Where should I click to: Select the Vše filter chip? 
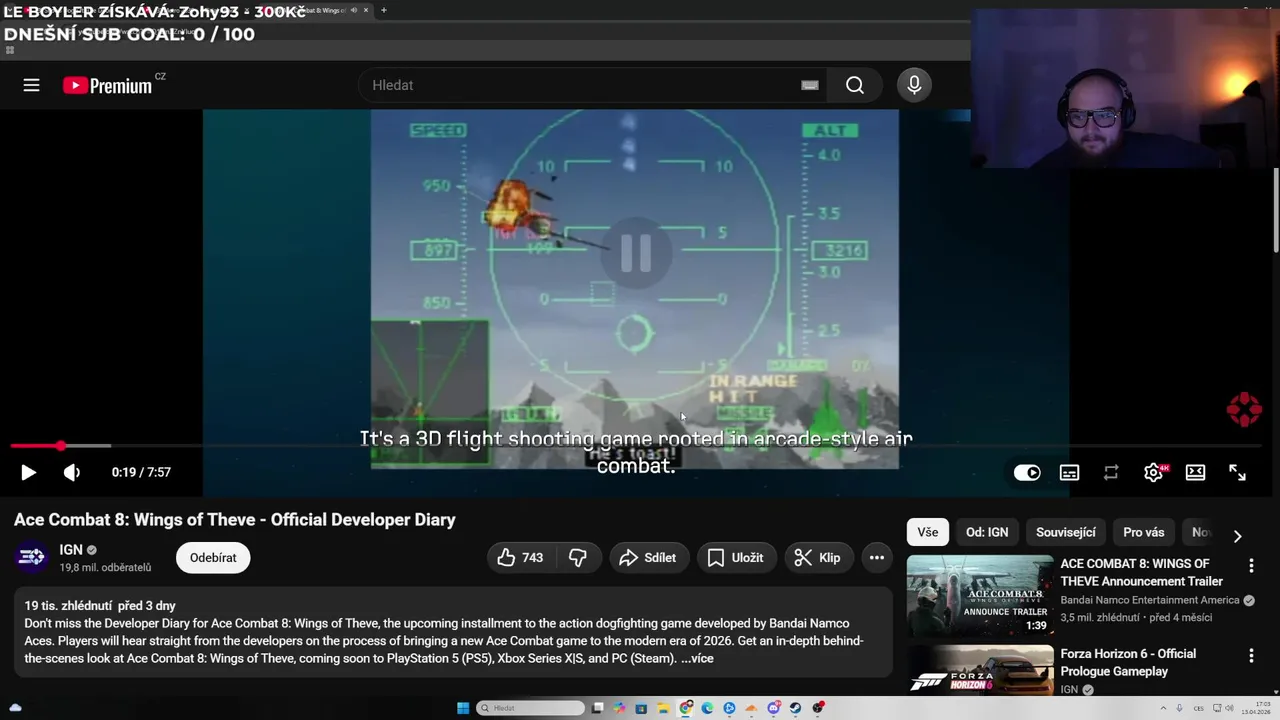[x=928, y=532]
